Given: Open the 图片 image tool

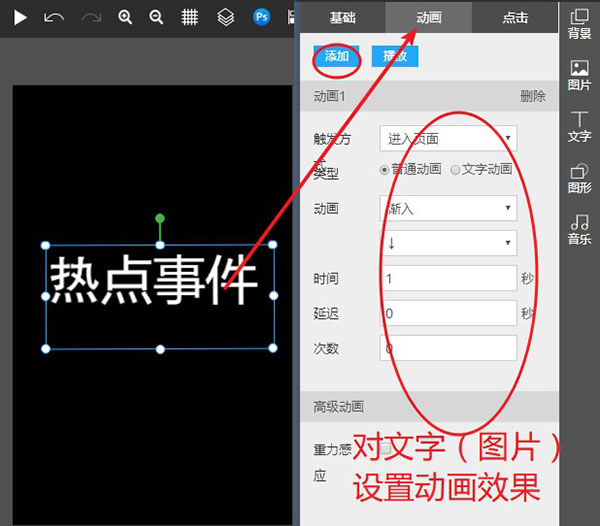Looking at the screenshot, I should 579,75.
